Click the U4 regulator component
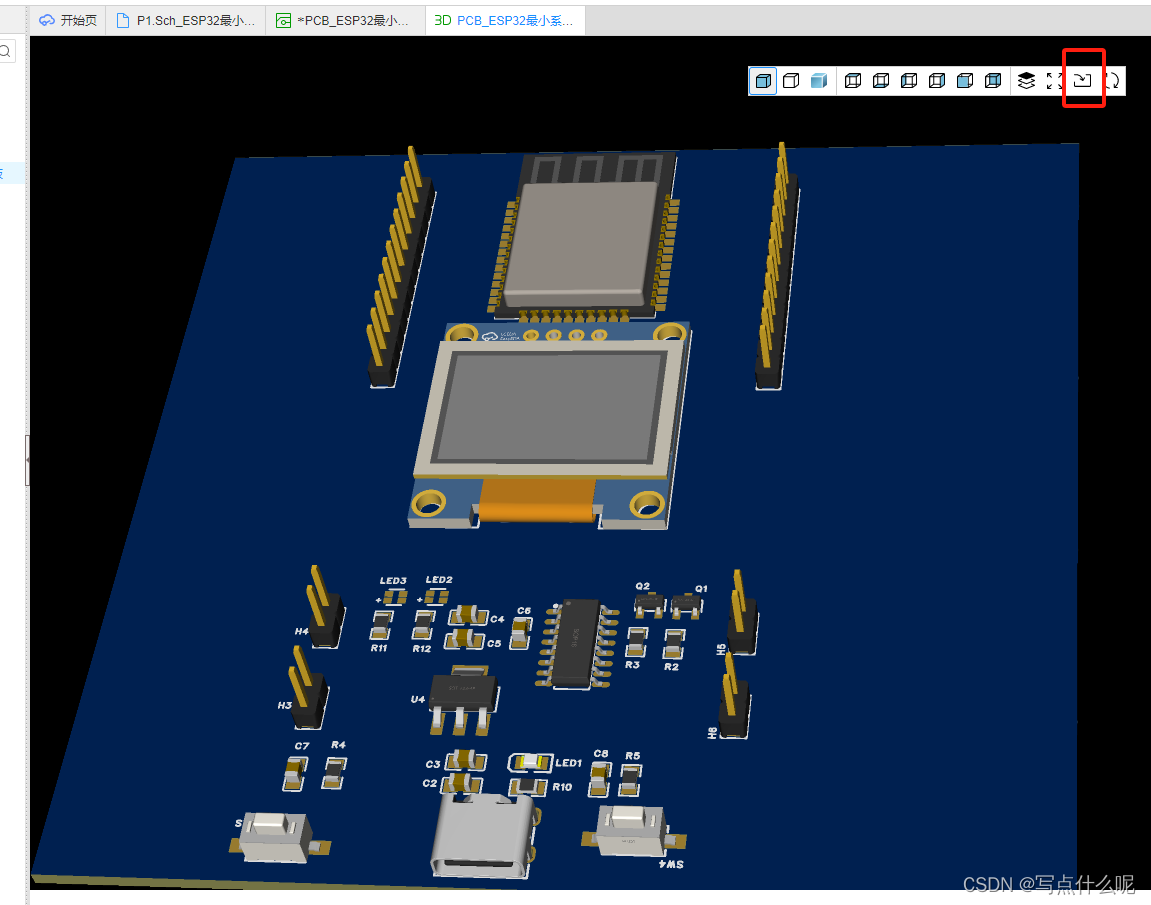Image resolution: width=1151 pixels, height=905 pixels. [463, 698]
